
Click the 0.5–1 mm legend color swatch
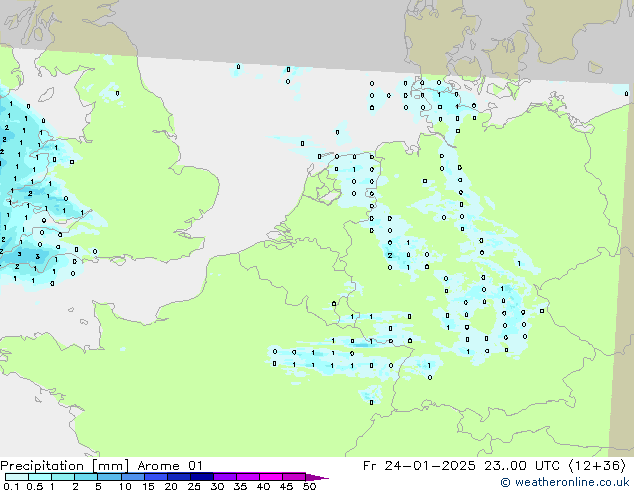(x=40, y=477)
